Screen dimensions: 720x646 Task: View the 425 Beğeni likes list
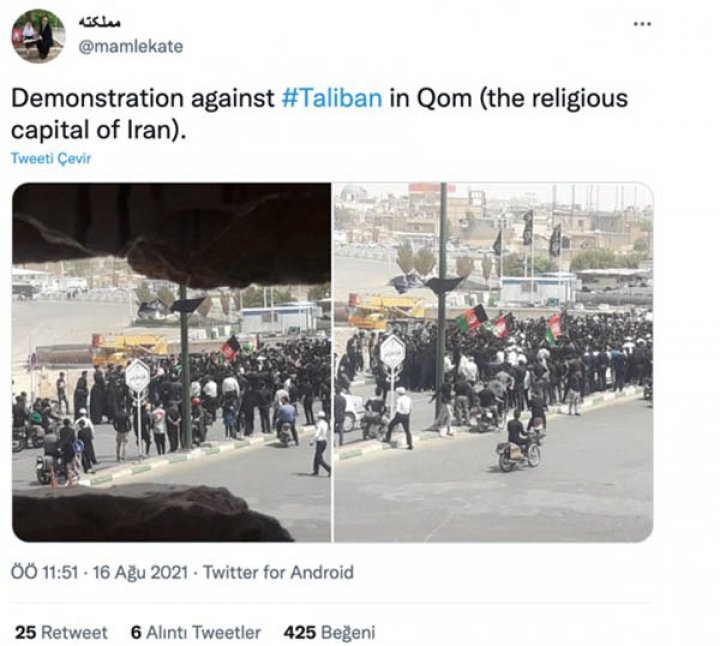tap(329, 632)
